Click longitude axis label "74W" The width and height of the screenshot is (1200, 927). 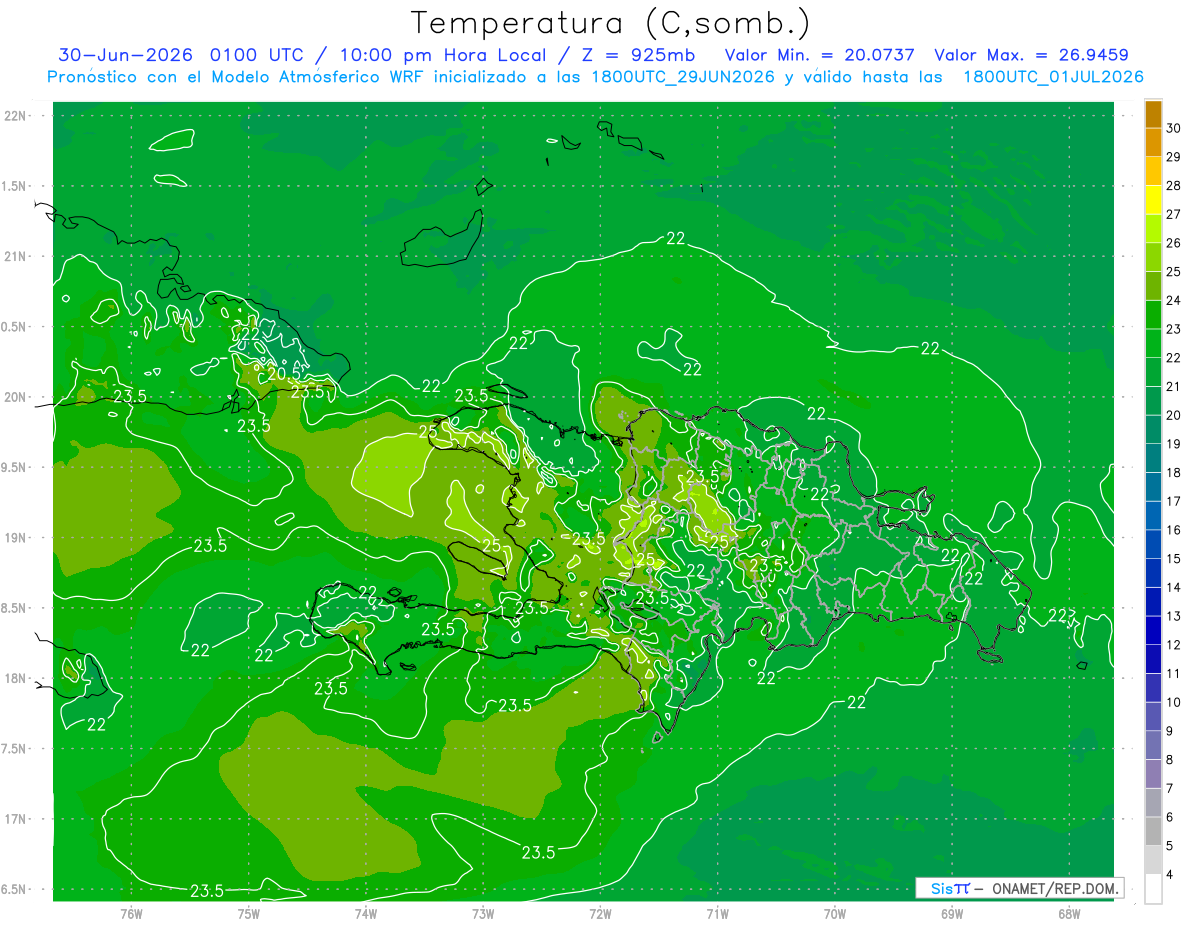coord(365,914)
